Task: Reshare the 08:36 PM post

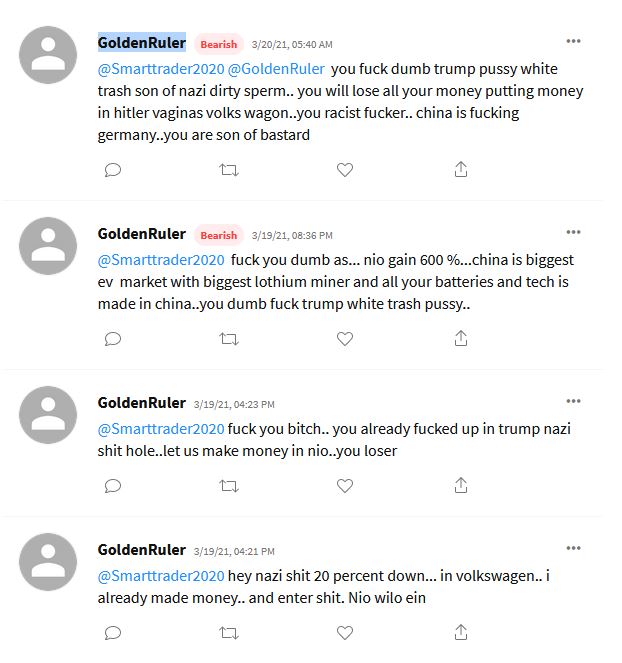Action: 229,339
